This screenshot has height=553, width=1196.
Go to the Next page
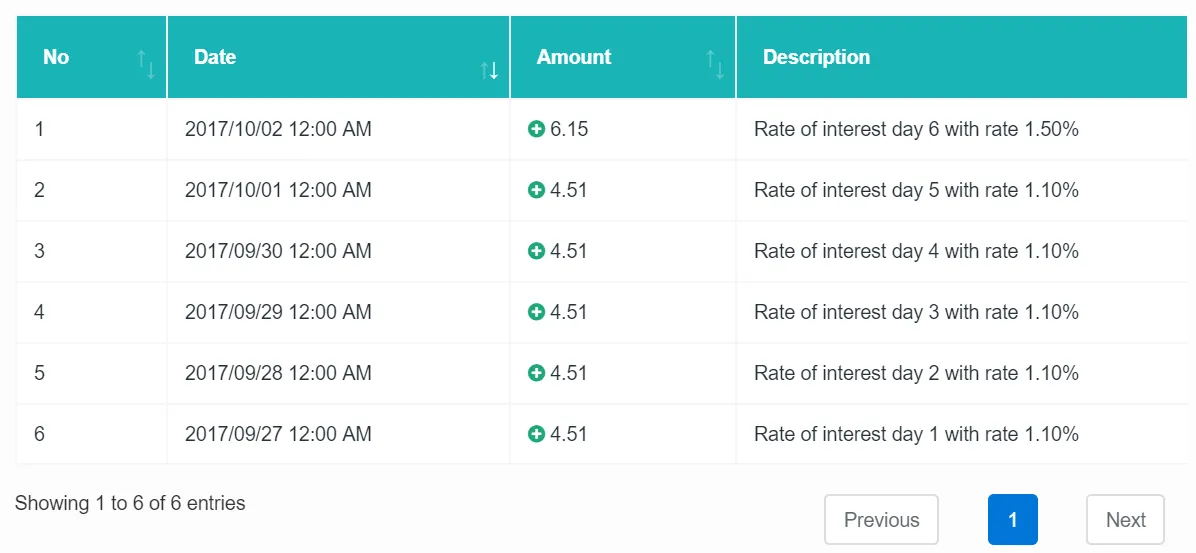point(1125,520)
